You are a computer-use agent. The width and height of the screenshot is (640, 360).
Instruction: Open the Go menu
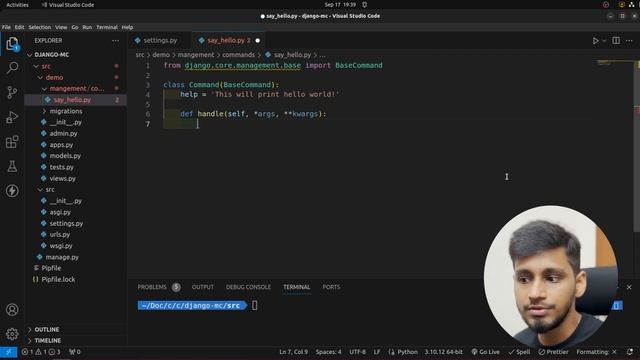click(x=75, y=27)
